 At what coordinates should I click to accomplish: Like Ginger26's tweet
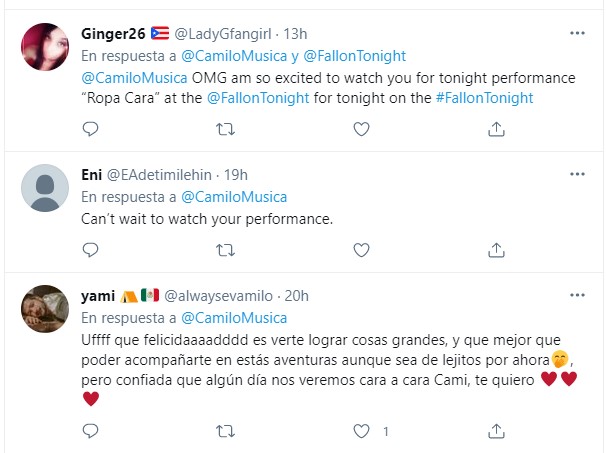pos(362,128)
